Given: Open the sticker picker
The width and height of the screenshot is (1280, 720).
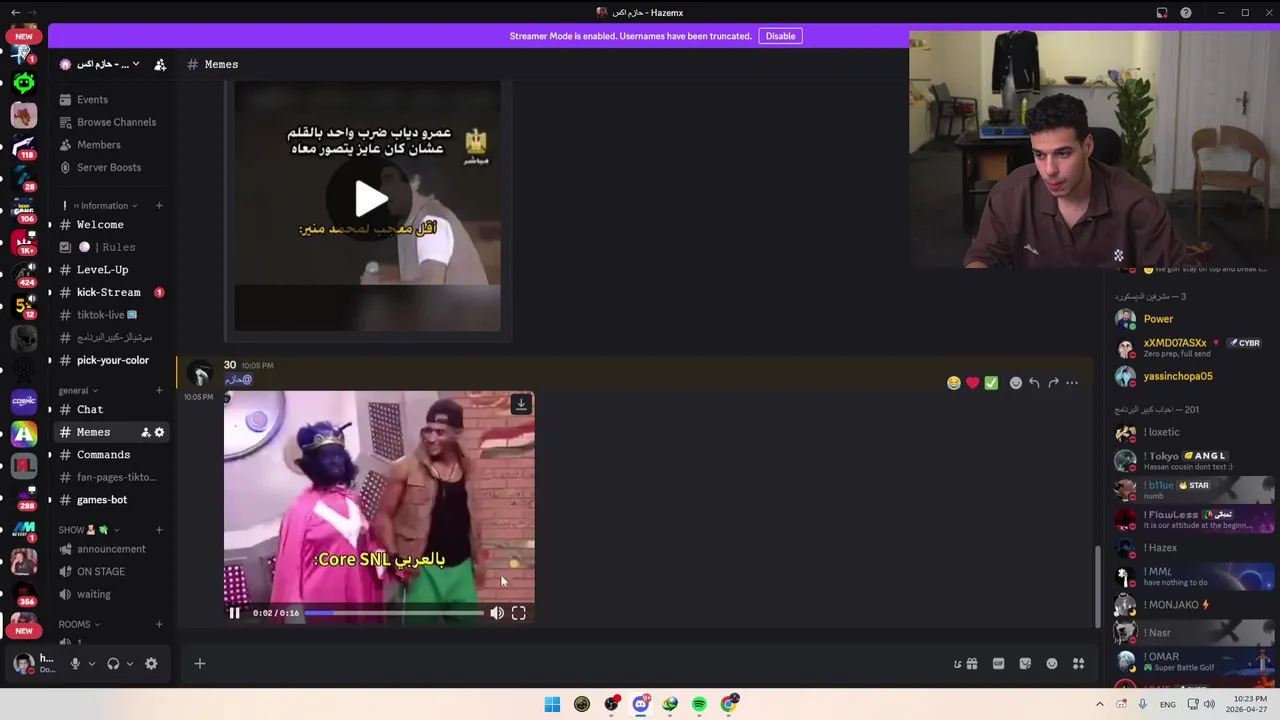Looking at the screenshot, I should [x=1025, y=663].
